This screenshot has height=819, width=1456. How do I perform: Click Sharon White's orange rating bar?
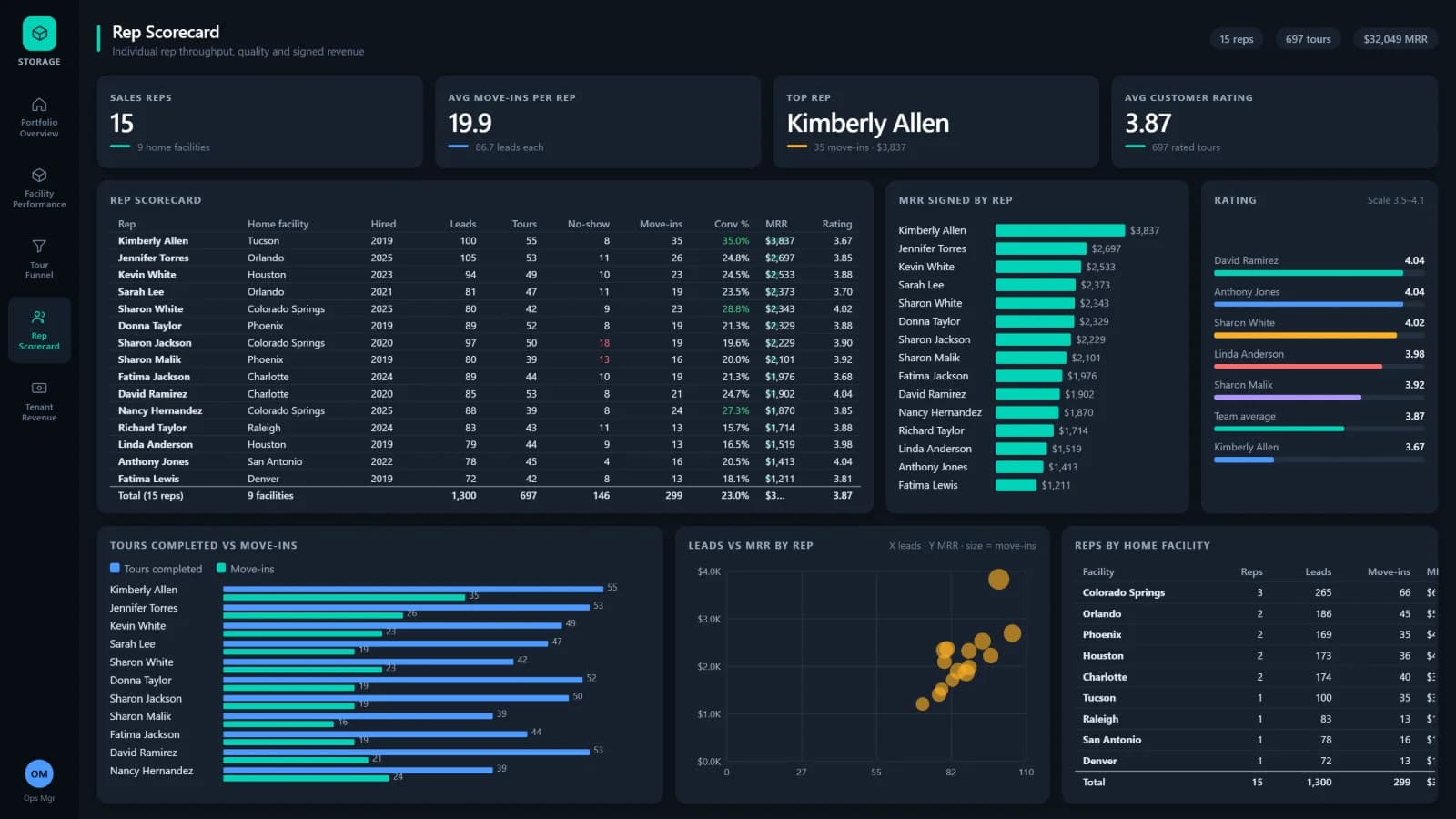click(x=1305, y=336)
